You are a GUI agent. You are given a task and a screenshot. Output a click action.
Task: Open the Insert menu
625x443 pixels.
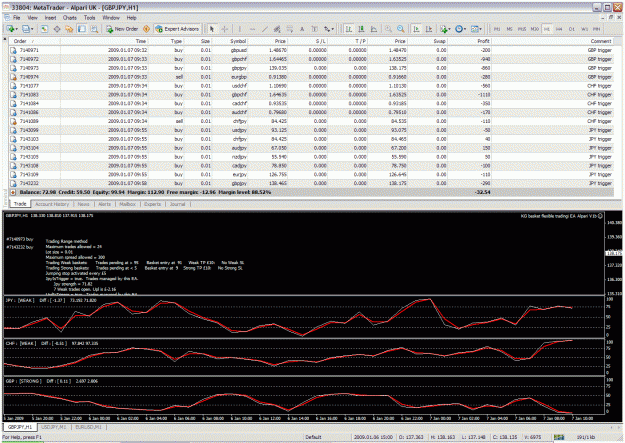[x=50, y=18]
